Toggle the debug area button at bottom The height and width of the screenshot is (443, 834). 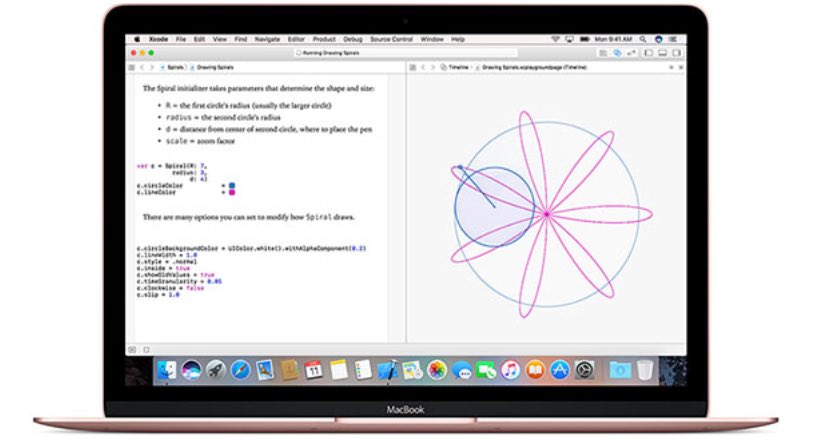[132, 349]
